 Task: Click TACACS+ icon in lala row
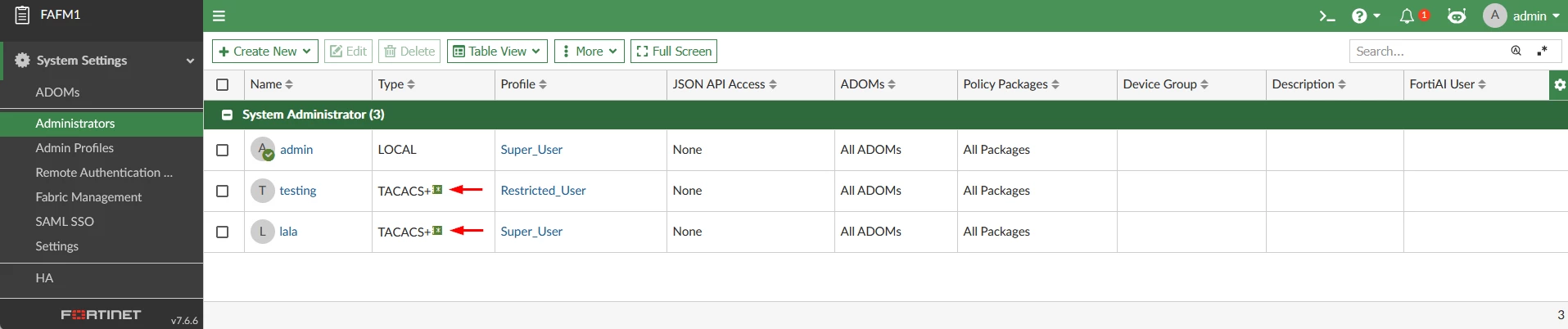tap(437, 231)
